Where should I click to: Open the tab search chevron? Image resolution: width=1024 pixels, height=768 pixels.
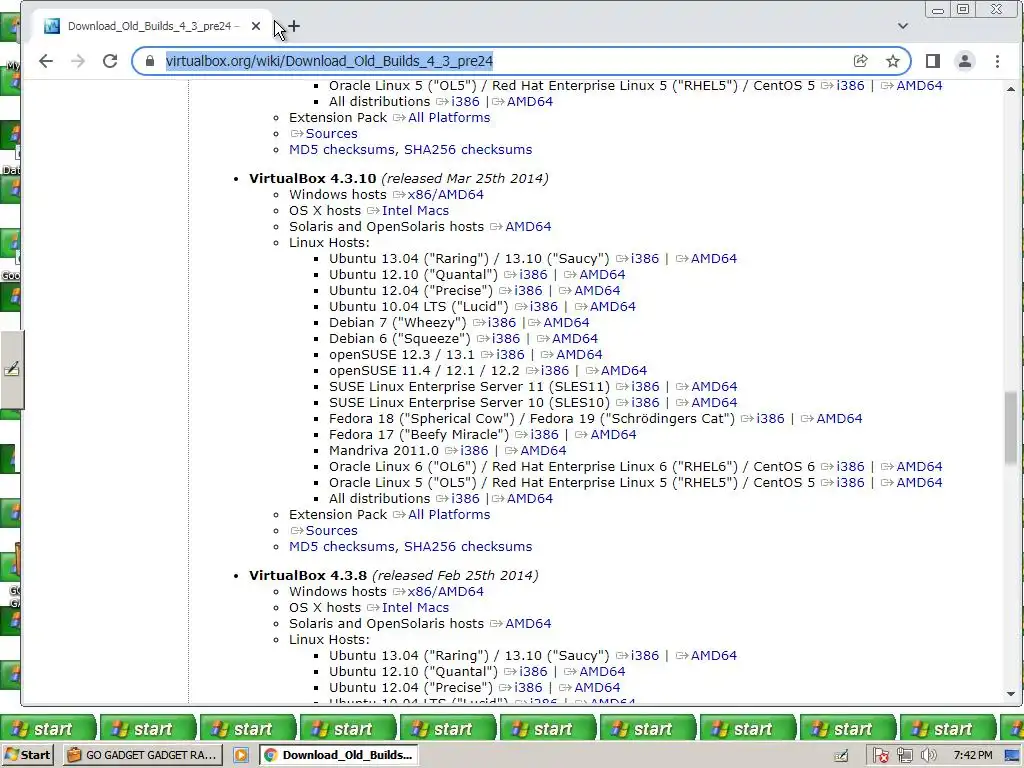(903, 26)
